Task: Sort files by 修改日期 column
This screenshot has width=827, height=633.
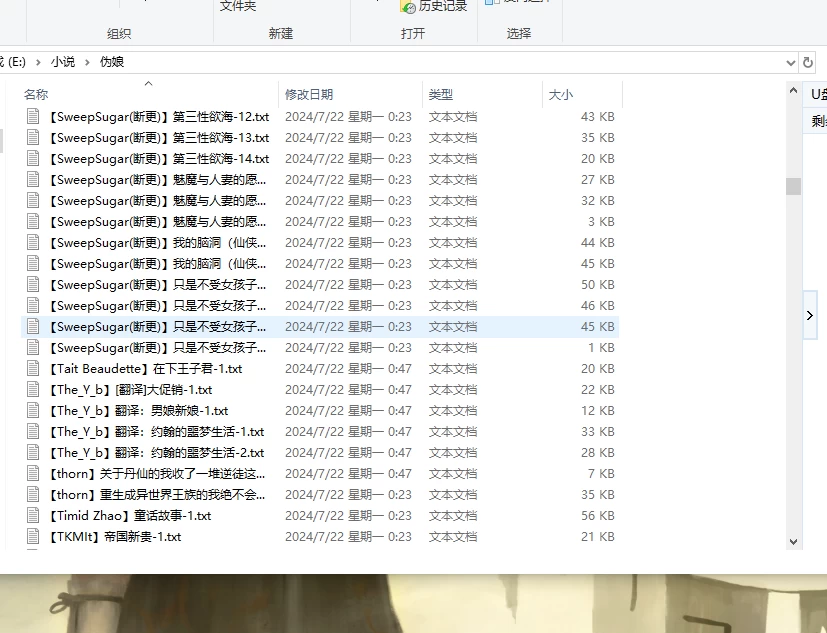Action: pyautogui.click(x=309, y=94)
